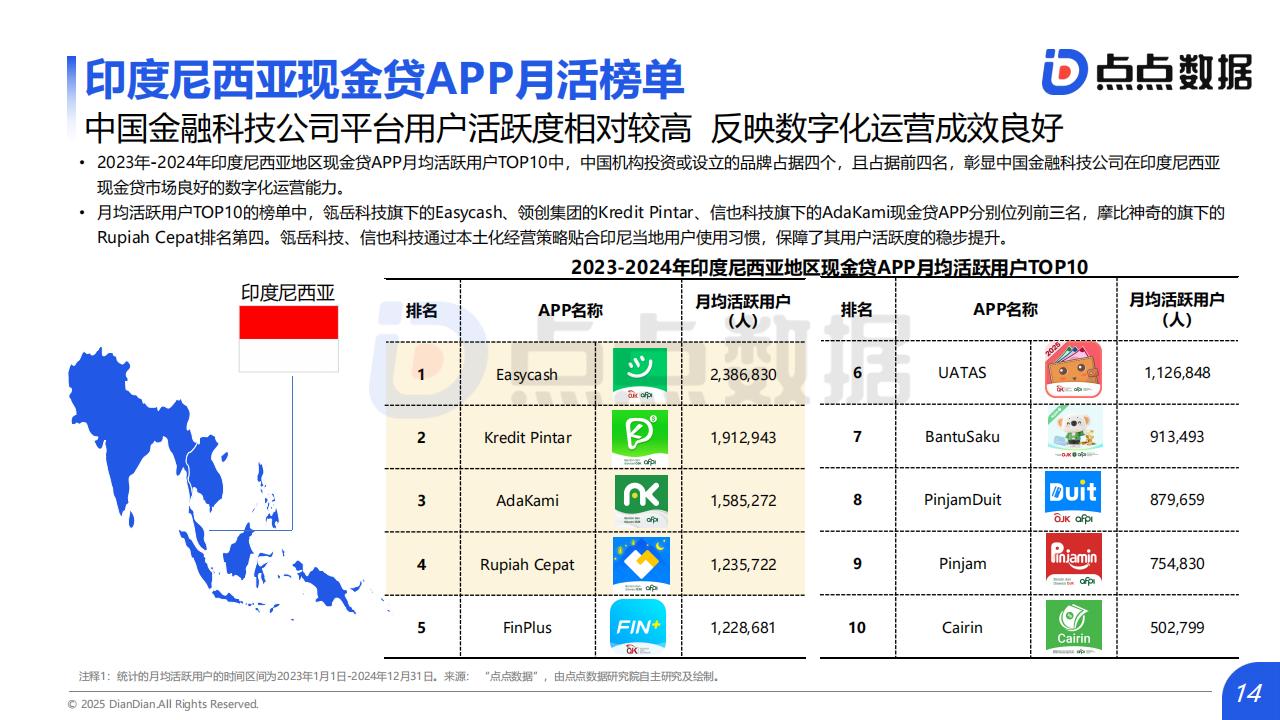Click the right table APP名称 header
Screen dimensions: 1280x720
tap(1005, 310)
